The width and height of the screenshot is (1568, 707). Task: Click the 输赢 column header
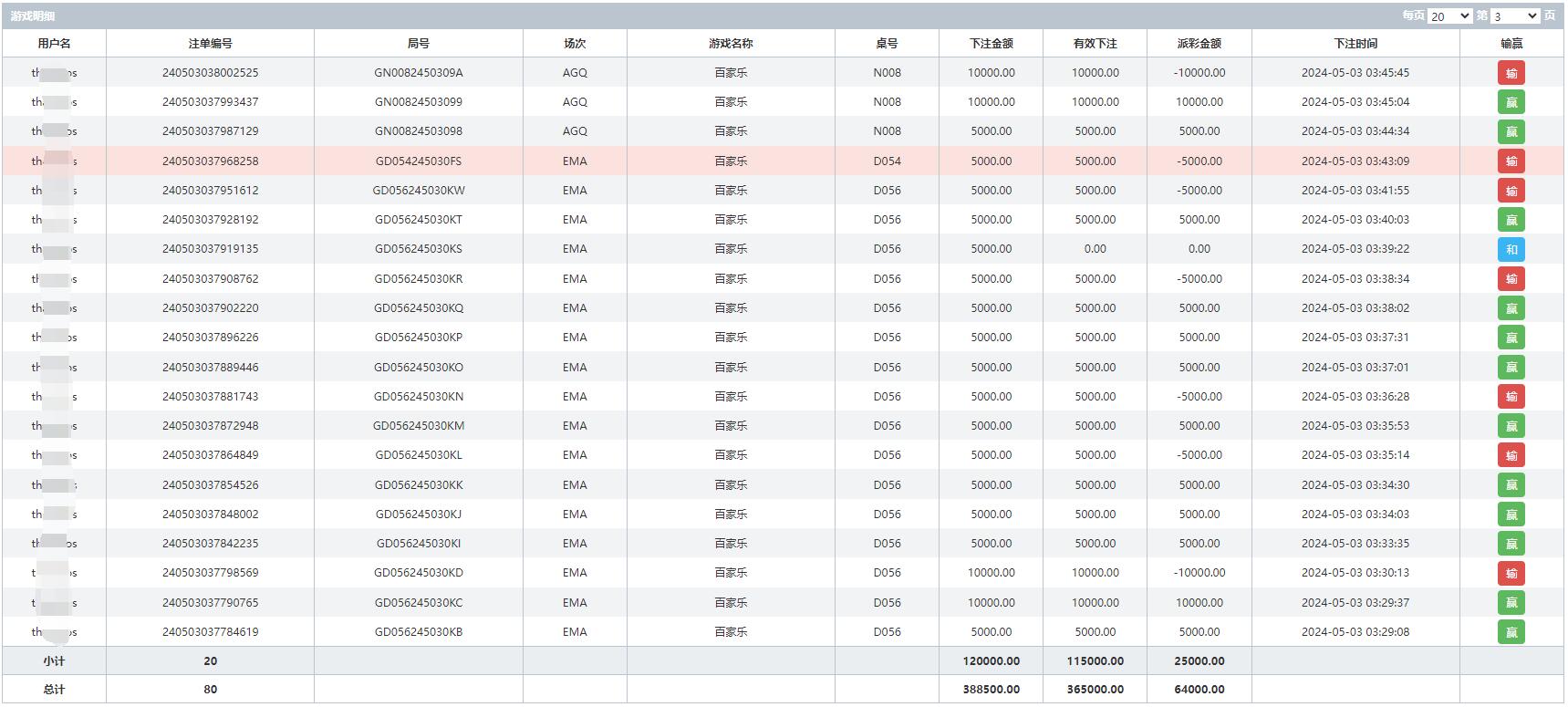coord(1511,43)
